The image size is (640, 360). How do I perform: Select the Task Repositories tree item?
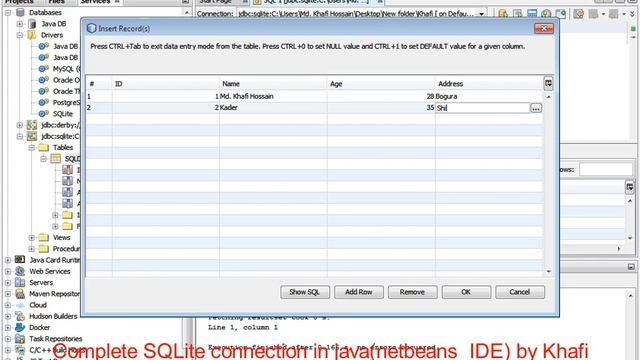point(56,338)
